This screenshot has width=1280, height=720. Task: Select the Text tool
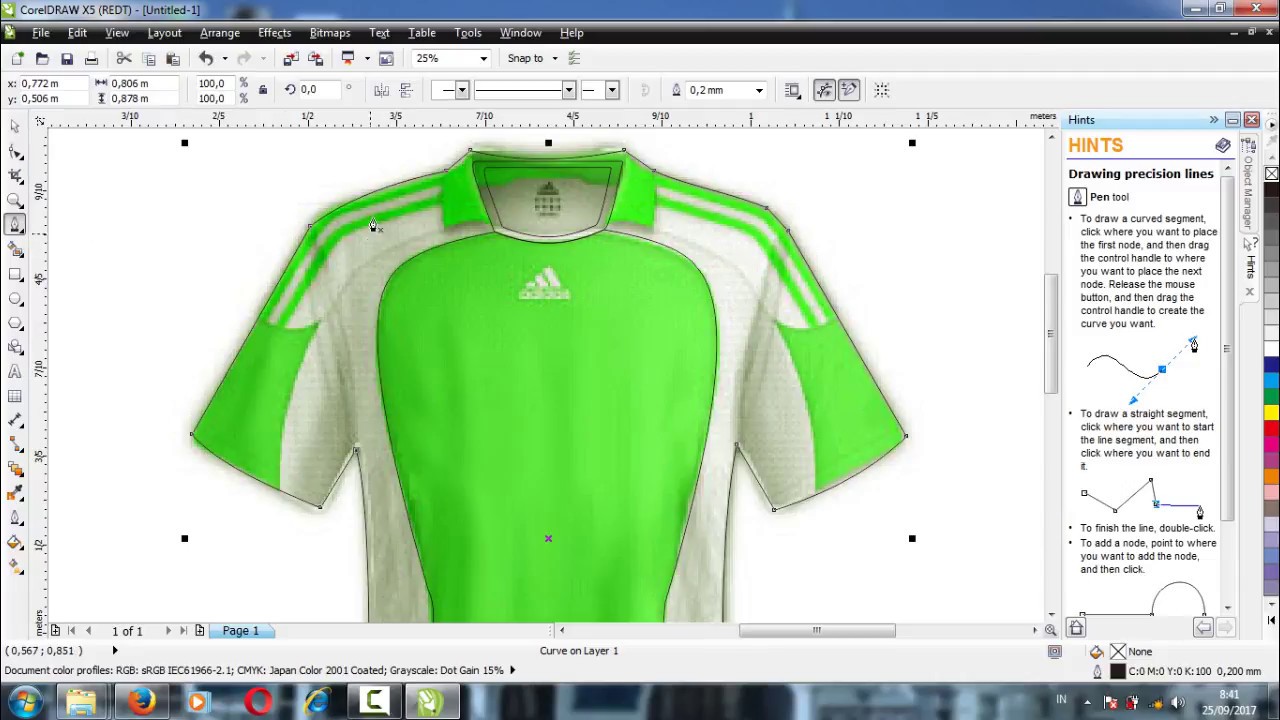tap(15, 371)
